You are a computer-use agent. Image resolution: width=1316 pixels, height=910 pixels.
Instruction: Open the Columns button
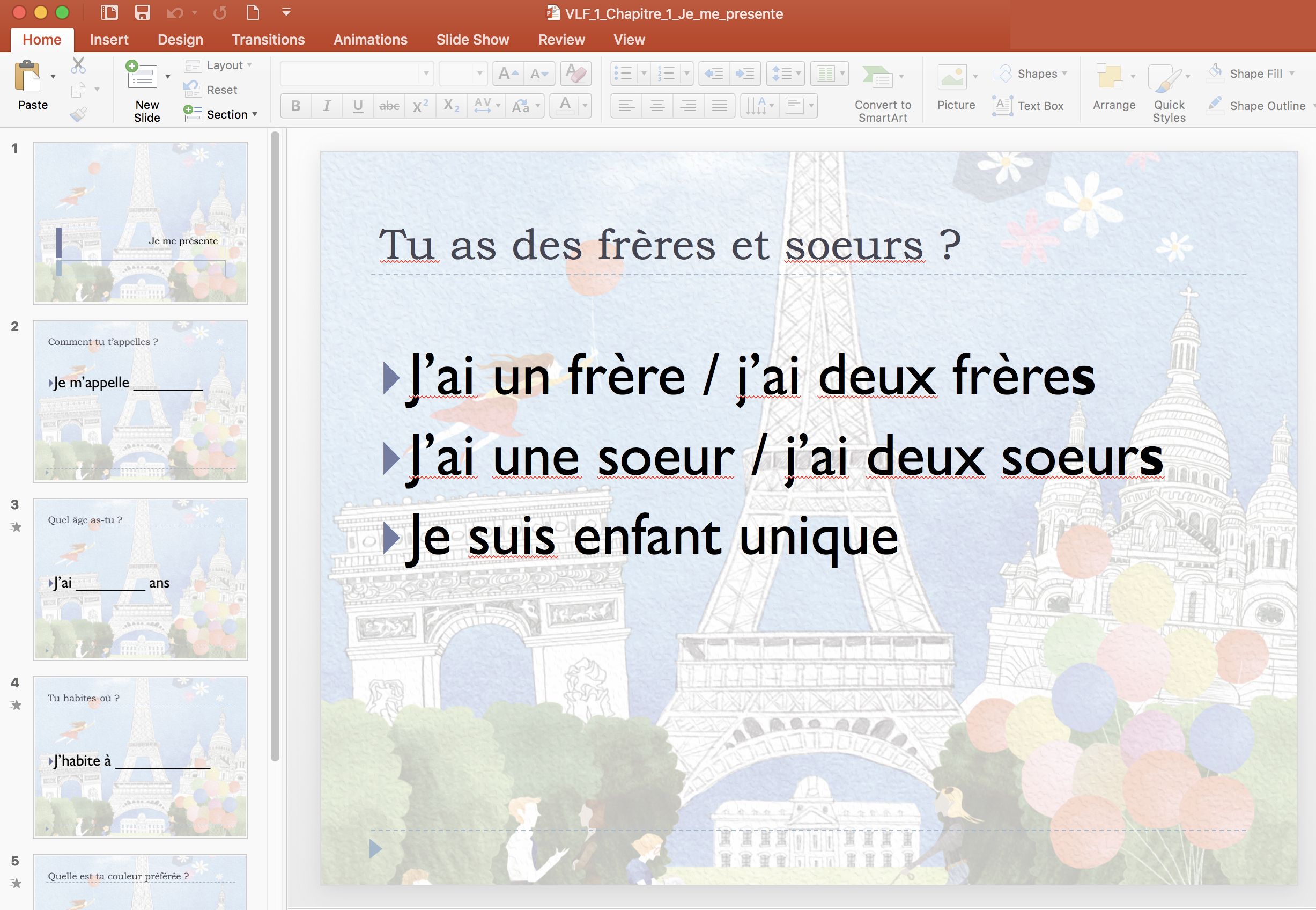point(829,74)
